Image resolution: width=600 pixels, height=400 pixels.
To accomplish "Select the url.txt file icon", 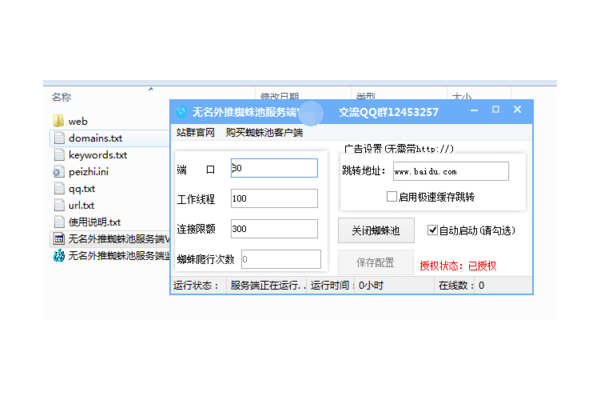I will click(x=59, y=205).
